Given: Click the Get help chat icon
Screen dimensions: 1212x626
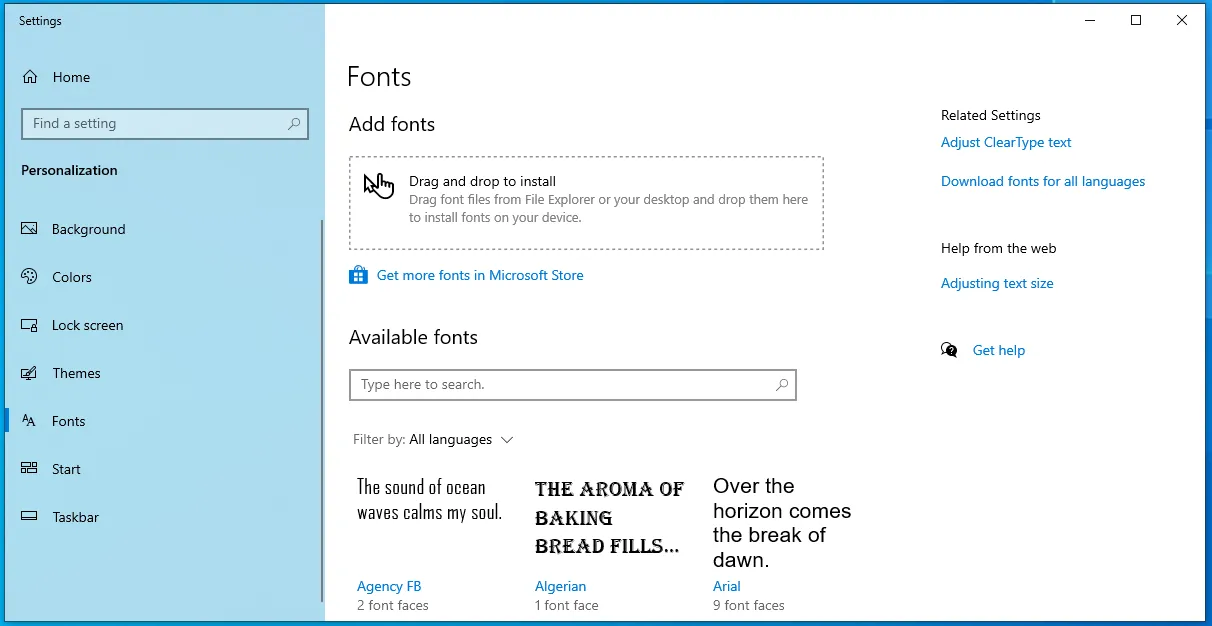Looking at the screenshot, I should click(x=949, y=350).
